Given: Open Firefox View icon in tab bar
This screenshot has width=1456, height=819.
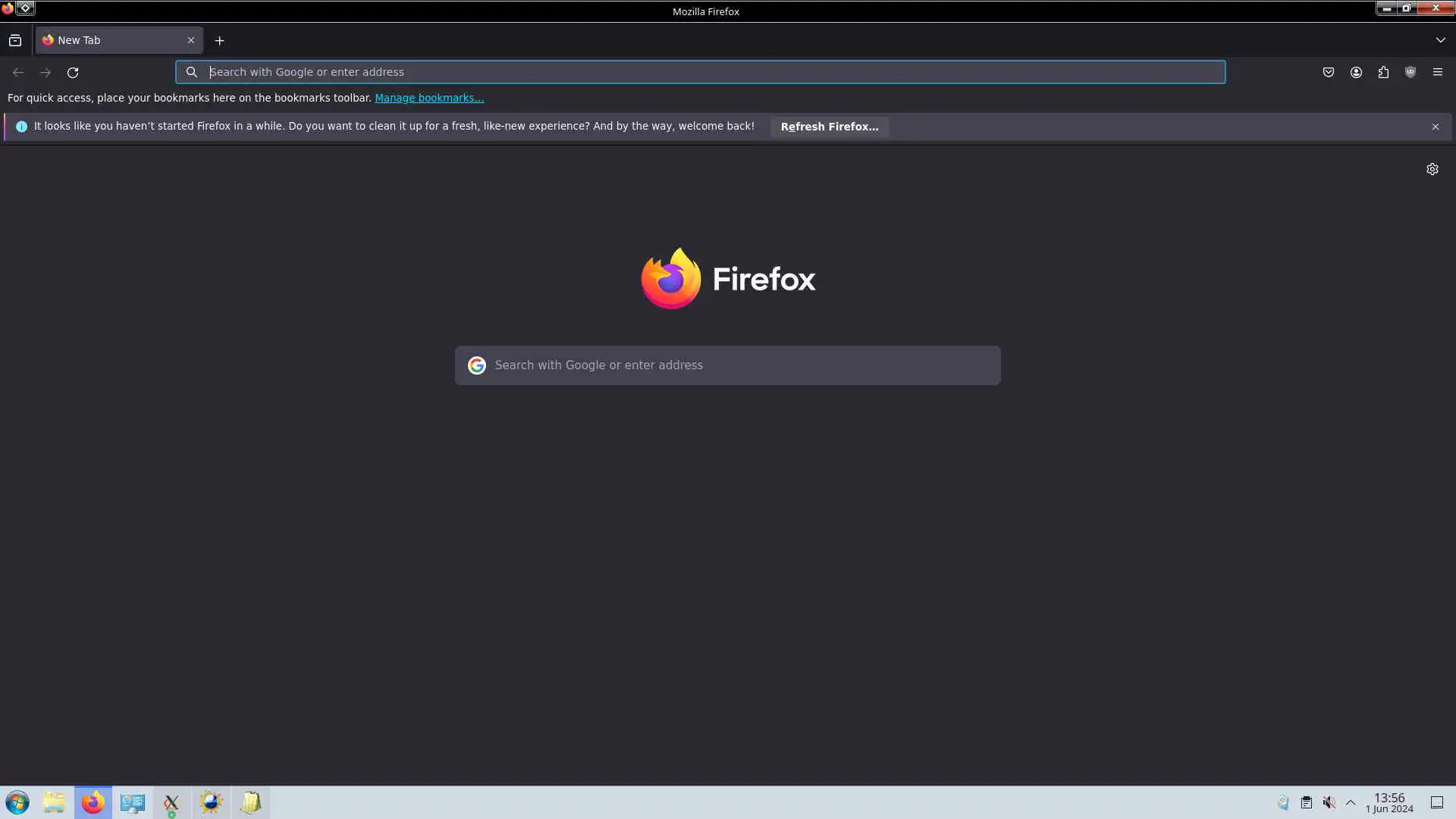Looking at the screenshot, I should [x=15, y=40].
